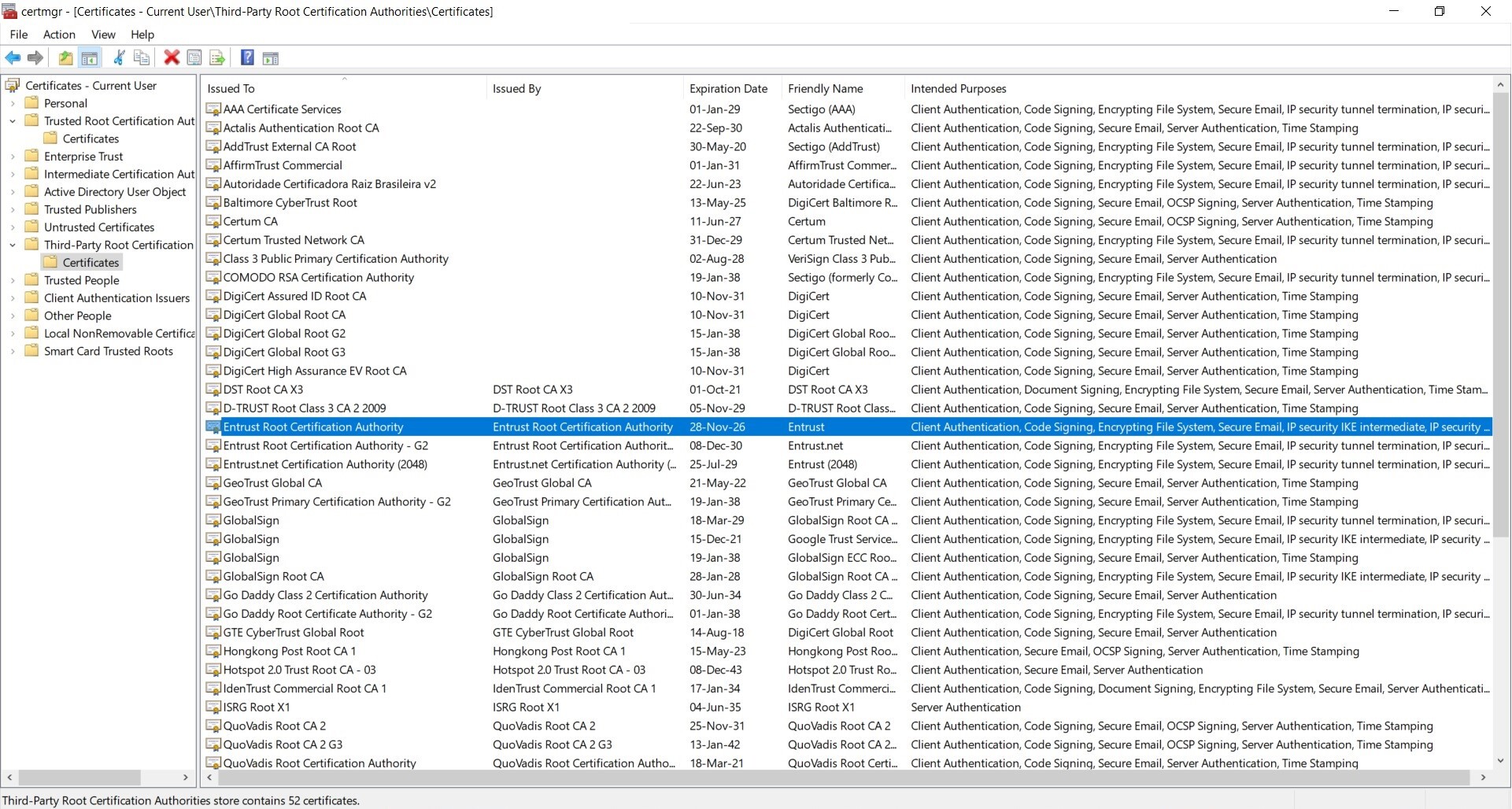Sort by Issued To column header

tap(344, 89)
